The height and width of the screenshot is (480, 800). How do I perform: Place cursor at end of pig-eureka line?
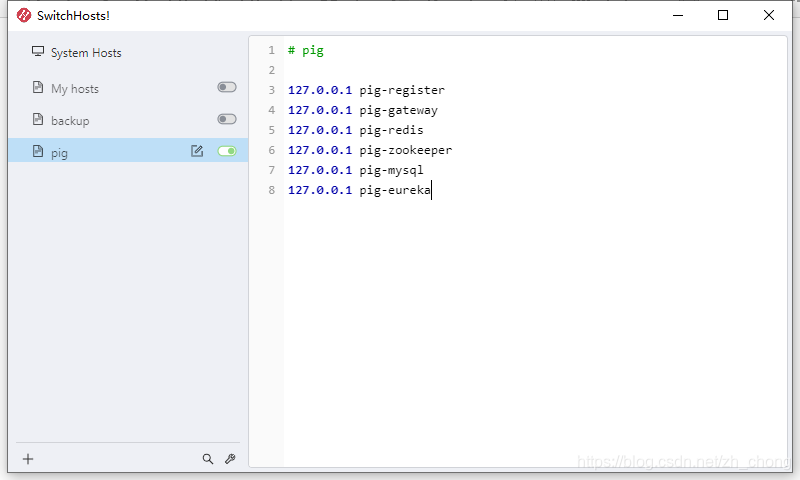point(431,190)
